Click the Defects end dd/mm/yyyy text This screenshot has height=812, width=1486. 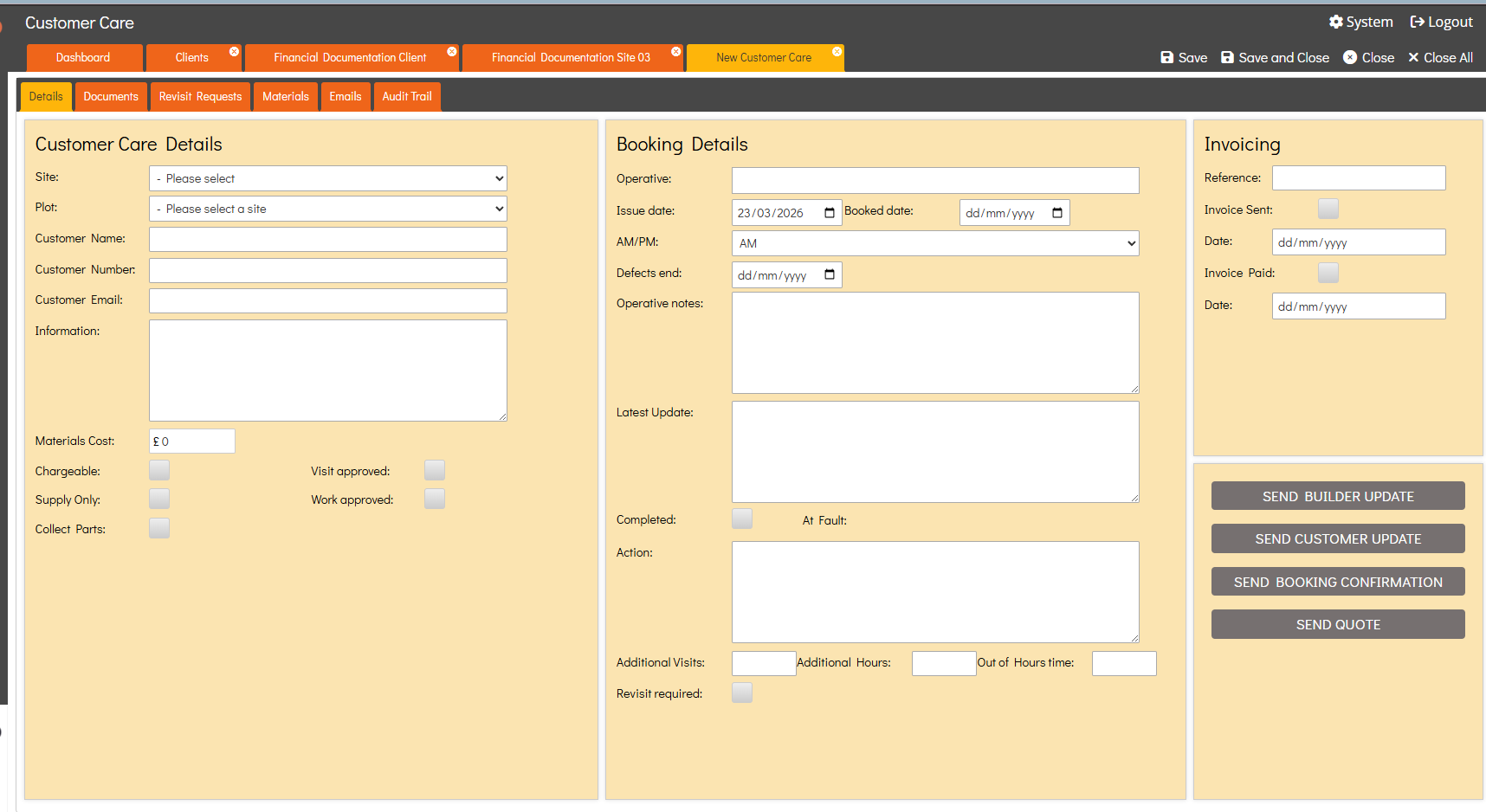tap(772, 275)
